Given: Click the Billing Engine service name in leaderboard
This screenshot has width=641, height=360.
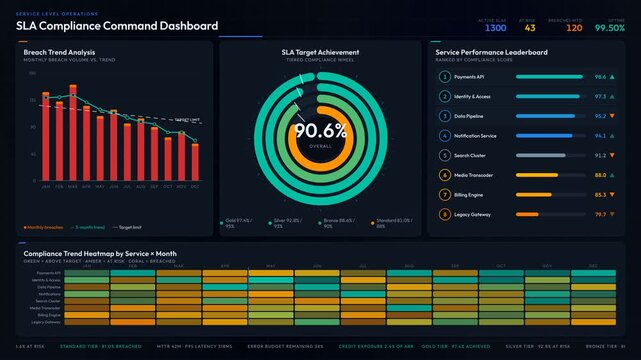Looking at the screenshot, I should 468,195.
